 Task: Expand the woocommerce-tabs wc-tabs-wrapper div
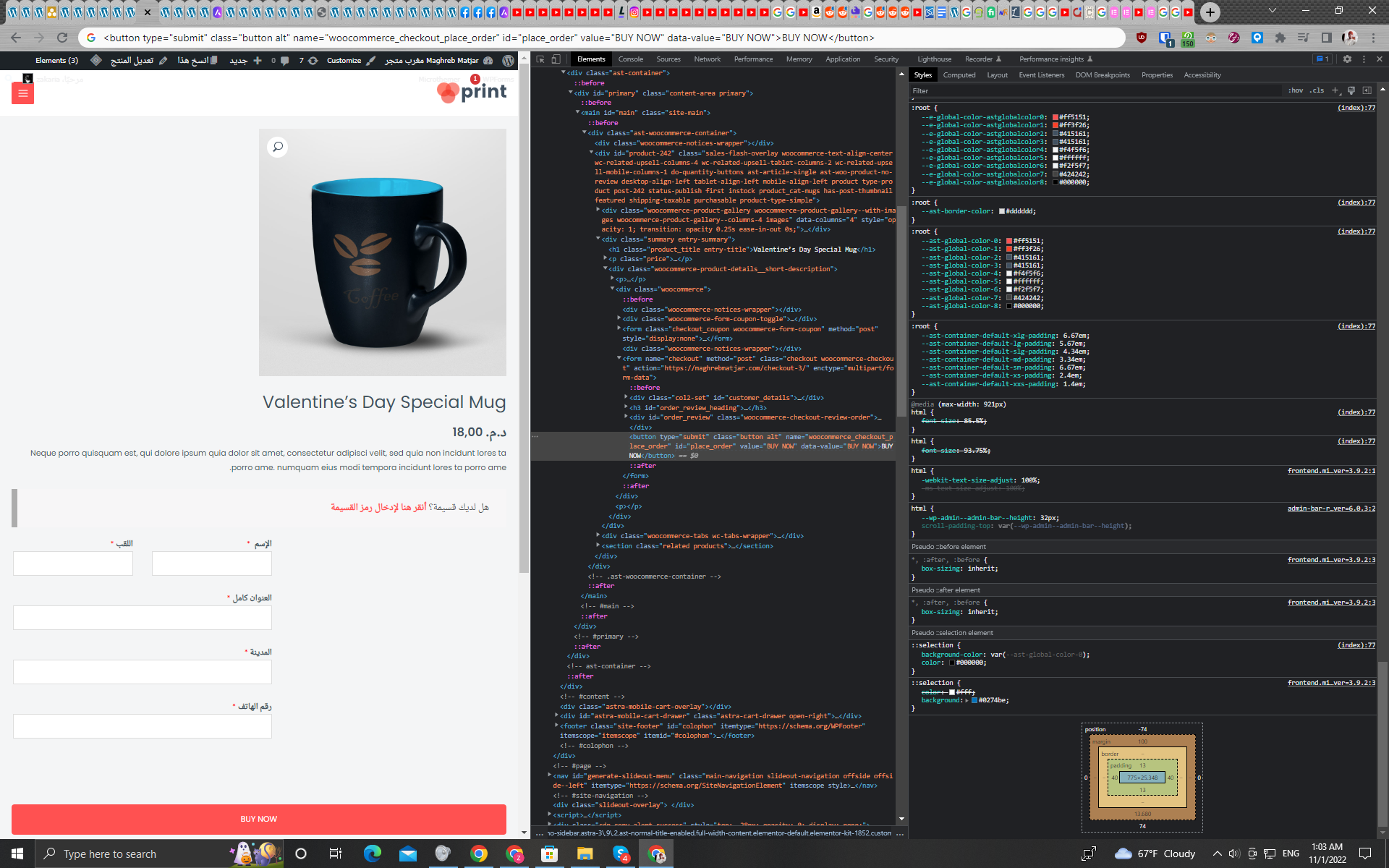coord(598,536)
